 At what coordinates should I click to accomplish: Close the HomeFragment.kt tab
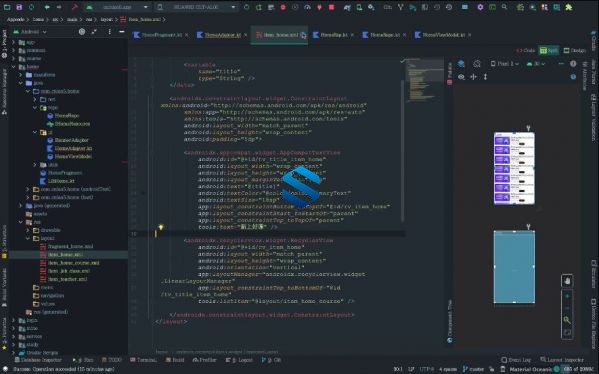tap(186, 35)
